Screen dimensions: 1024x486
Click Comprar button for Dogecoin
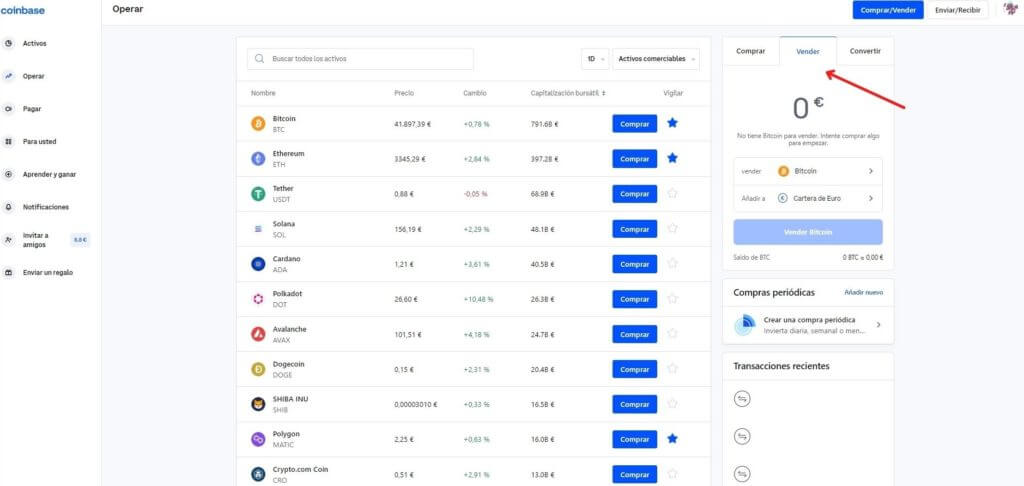click(634, 369)
